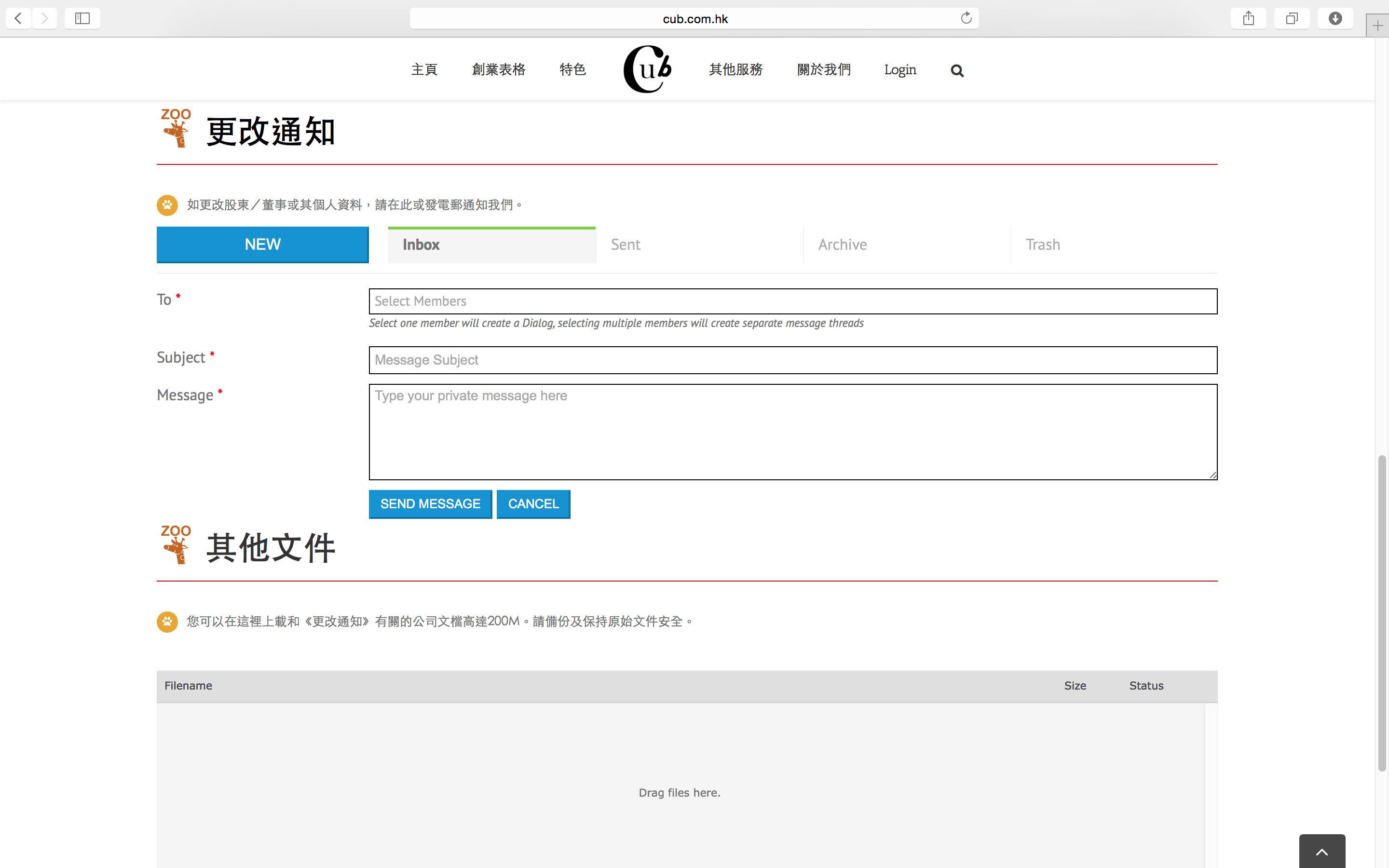Click the 其他文件 section heading
1389x868 pixels.
(x=271, y=548)
